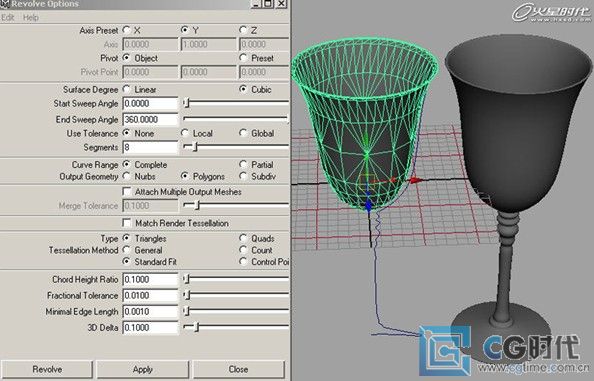
Task: Click Chord Height Ratio slider handle
Action: [186, 279]
